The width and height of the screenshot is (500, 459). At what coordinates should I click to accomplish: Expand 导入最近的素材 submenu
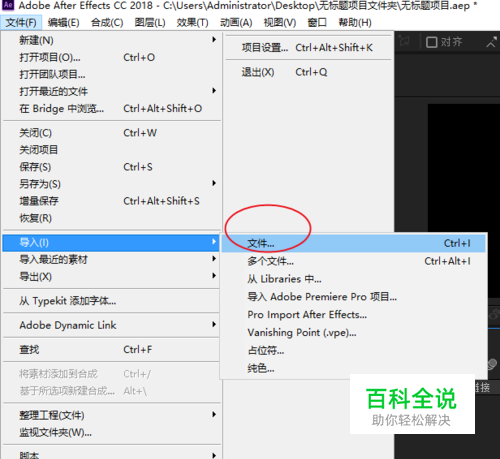pos(112,259)
